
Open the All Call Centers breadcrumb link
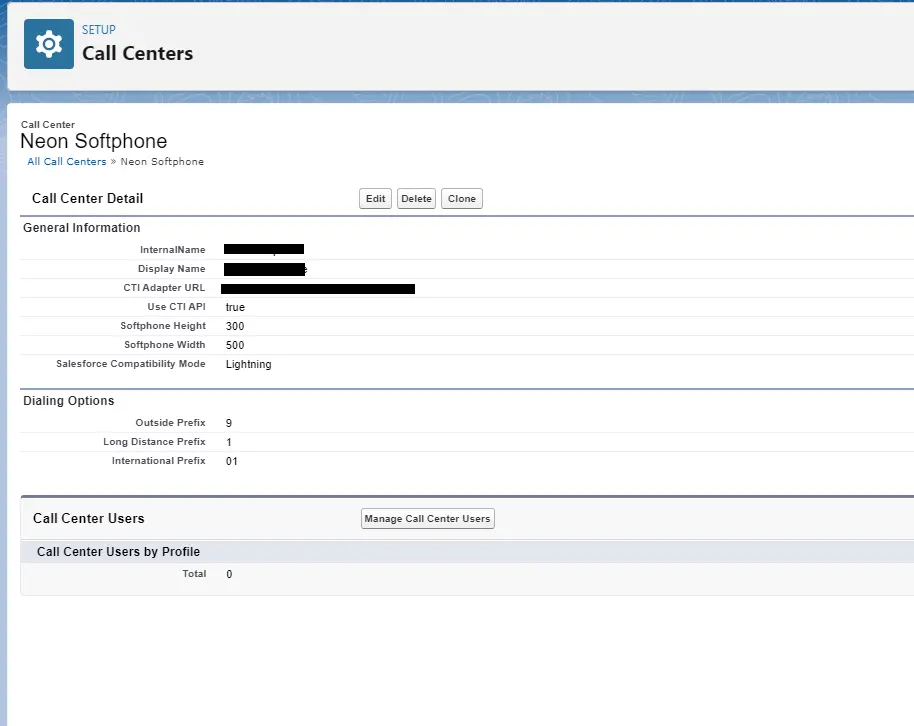point(67,162)
